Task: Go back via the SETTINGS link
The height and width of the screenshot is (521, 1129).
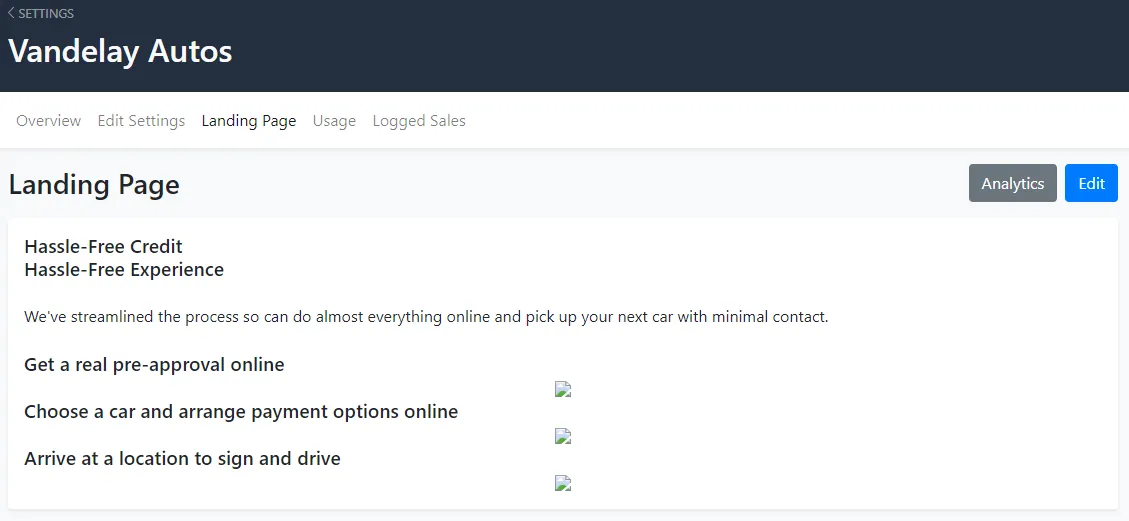Action: coord(46,14)
